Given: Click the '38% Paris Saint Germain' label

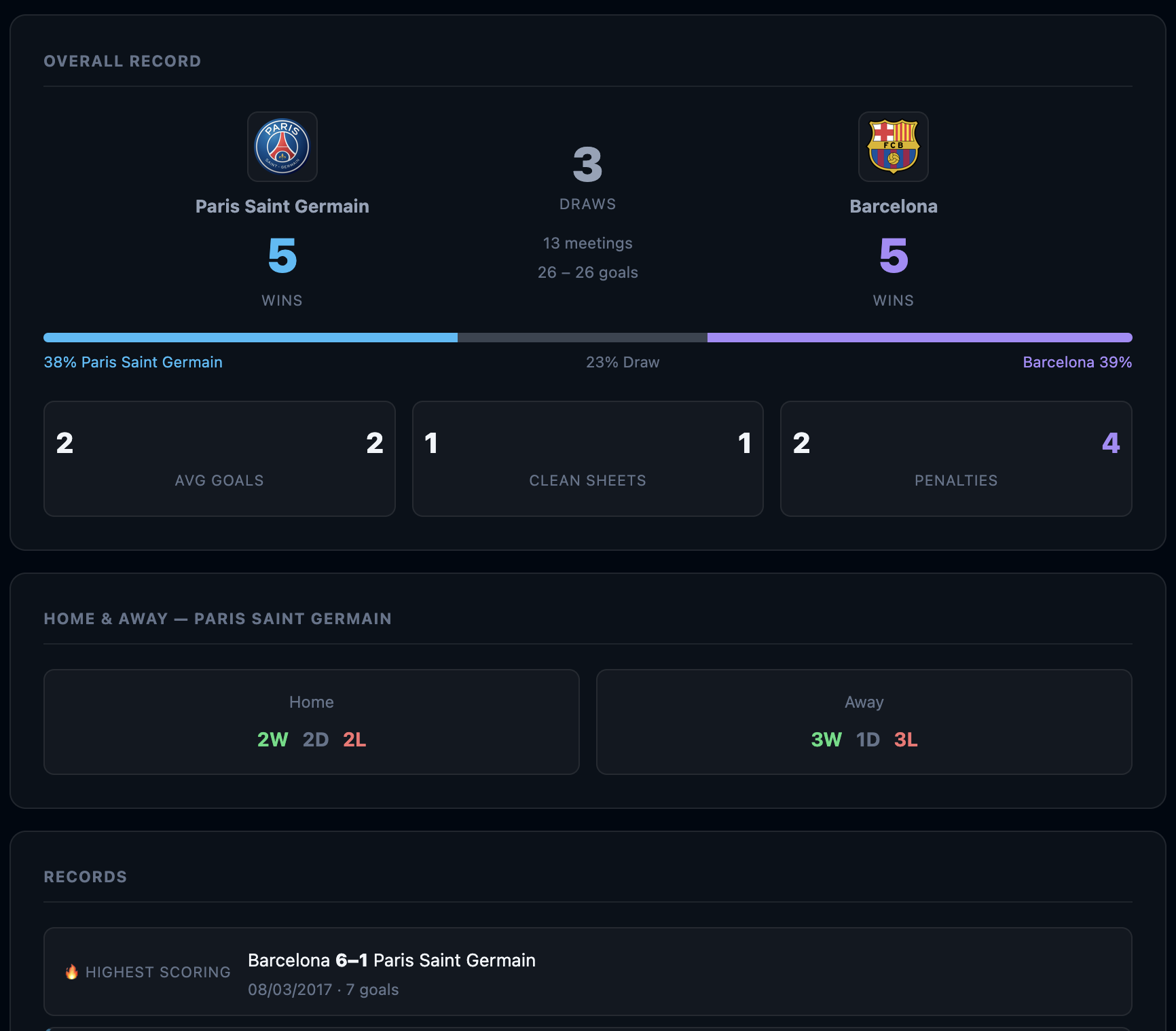Looking at the screenshot, I should coord(133,362).
